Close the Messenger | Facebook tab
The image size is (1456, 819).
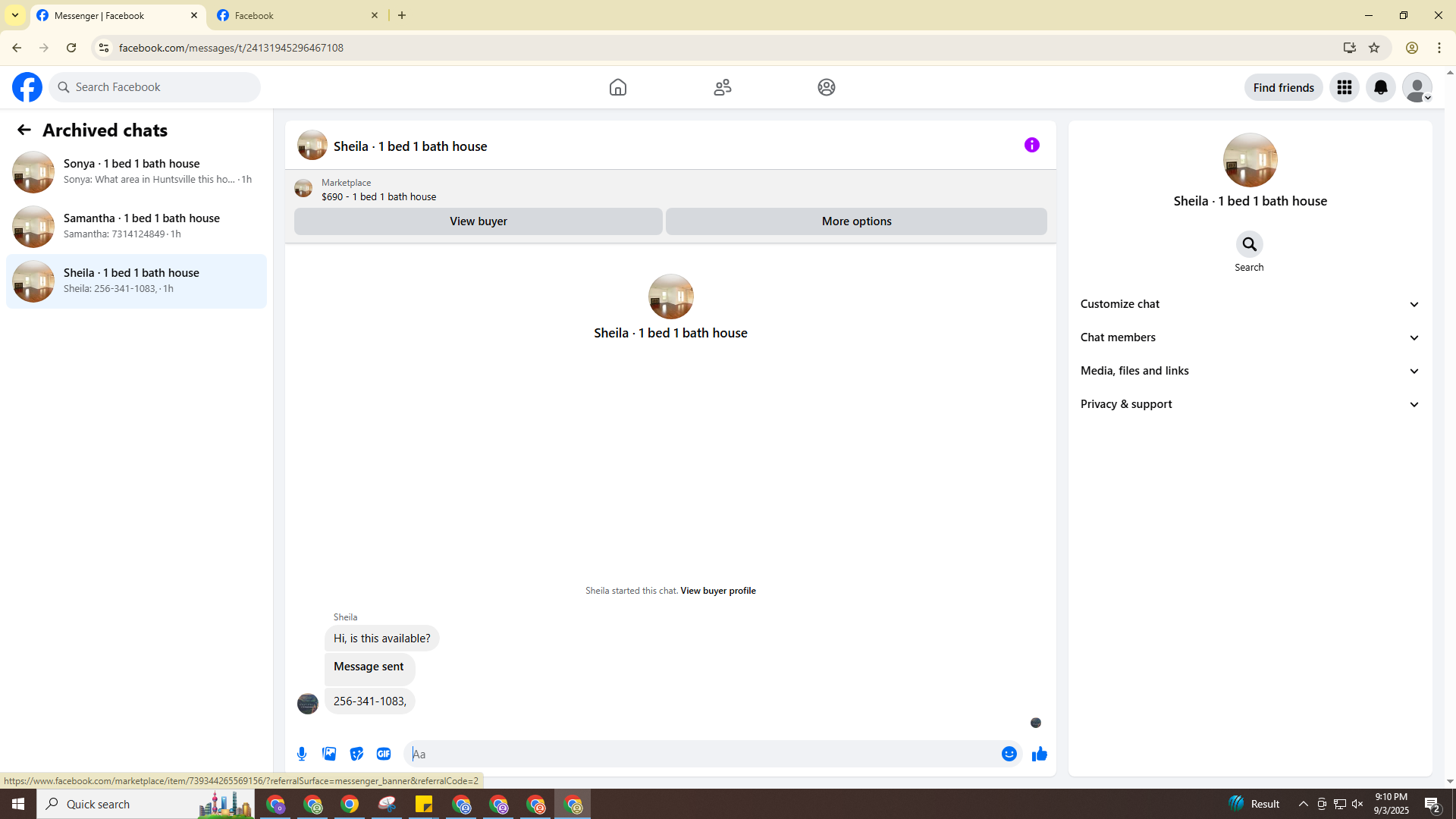[x=194, y=15]
